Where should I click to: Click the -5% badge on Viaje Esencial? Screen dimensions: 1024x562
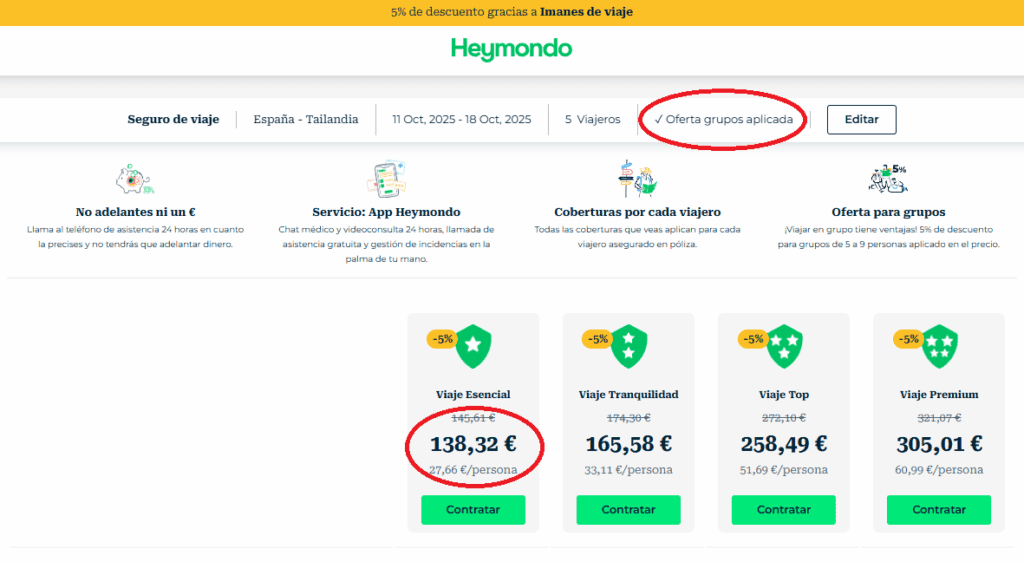(x=441, y=339)
